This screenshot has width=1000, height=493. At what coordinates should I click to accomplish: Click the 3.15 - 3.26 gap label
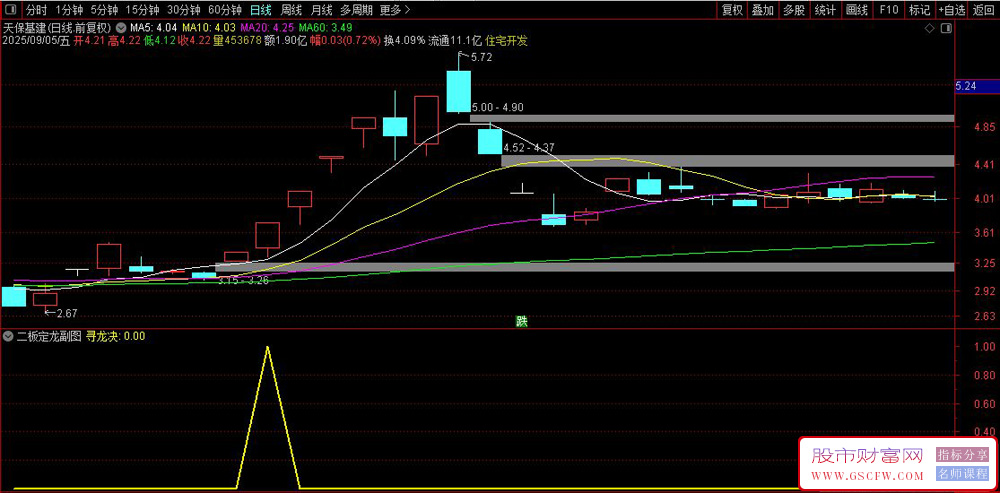click(x=242, y=280)
